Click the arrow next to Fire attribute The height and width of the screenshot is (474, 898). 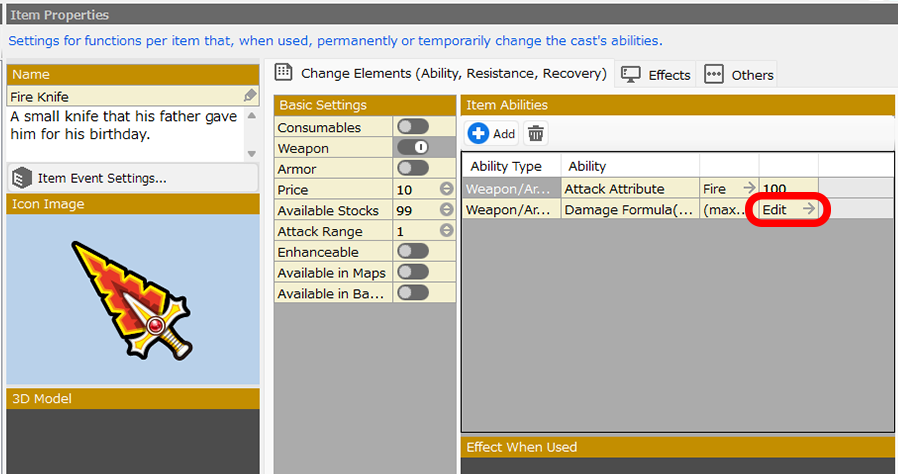point(748,188)
